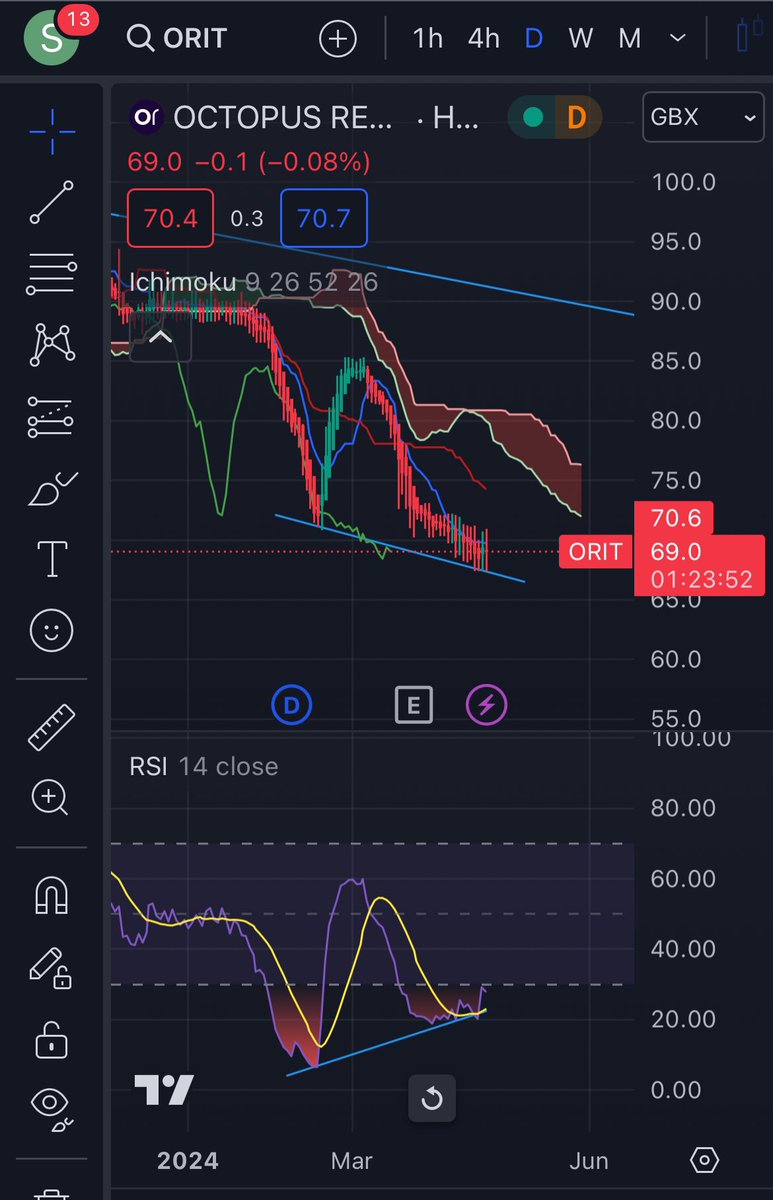The height and width of the screenshot is (1200, 773).
Task: Click the purple lightning event marker
Action: [x=487, y=706]
